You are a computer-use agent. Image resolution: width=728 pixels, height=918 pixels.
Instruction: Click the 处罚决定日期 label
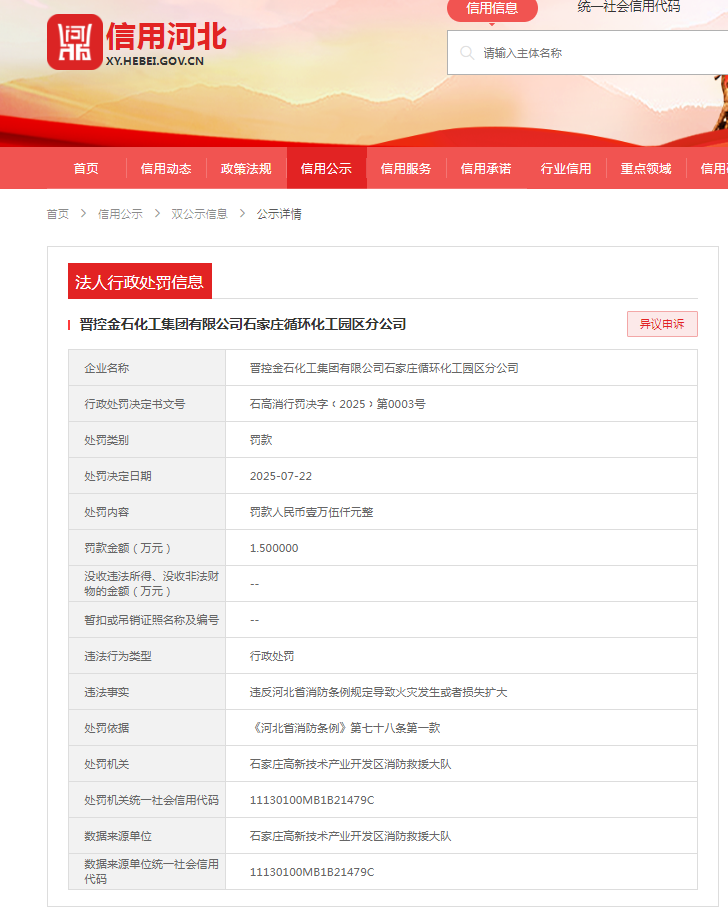(x=118, y=476)
